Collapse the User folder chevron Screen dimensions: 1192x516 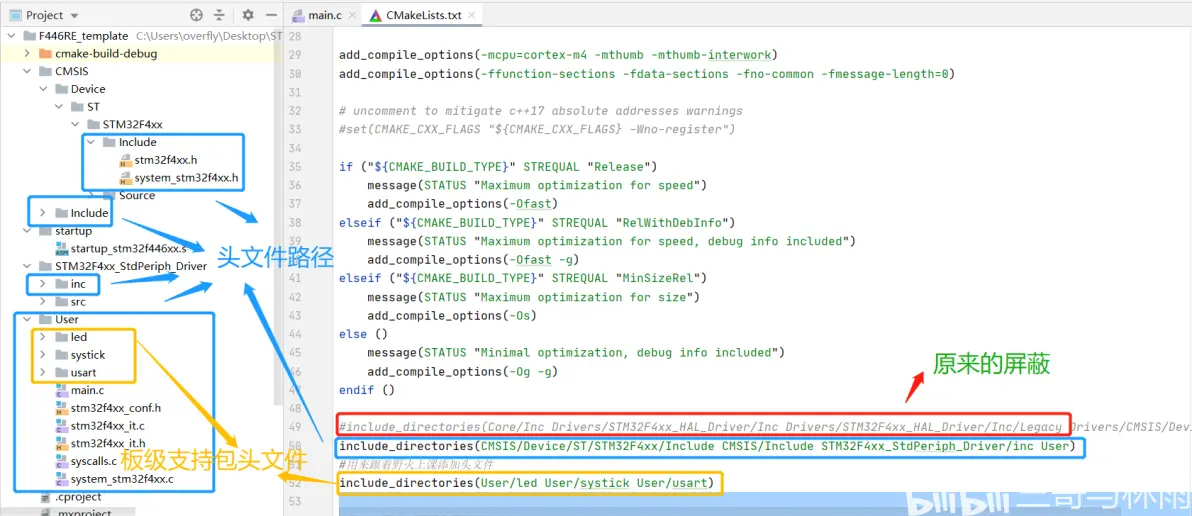(27, 319)
